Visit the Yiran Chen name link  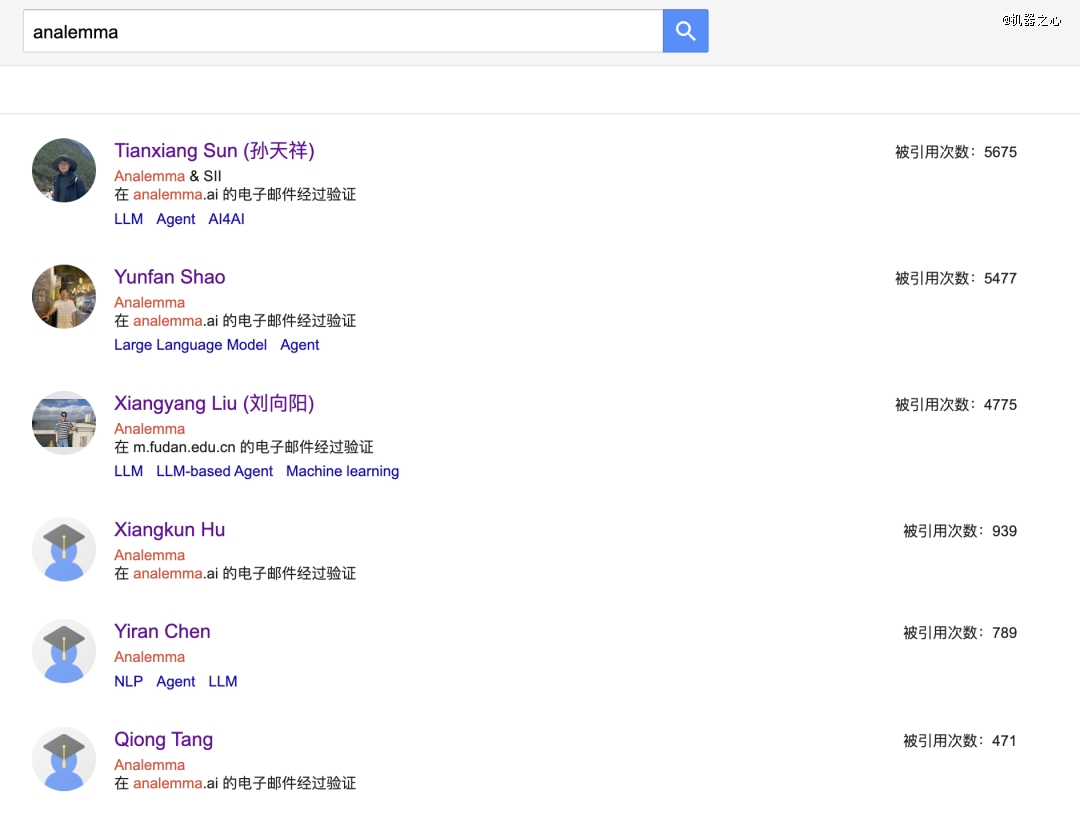point(162,631)
